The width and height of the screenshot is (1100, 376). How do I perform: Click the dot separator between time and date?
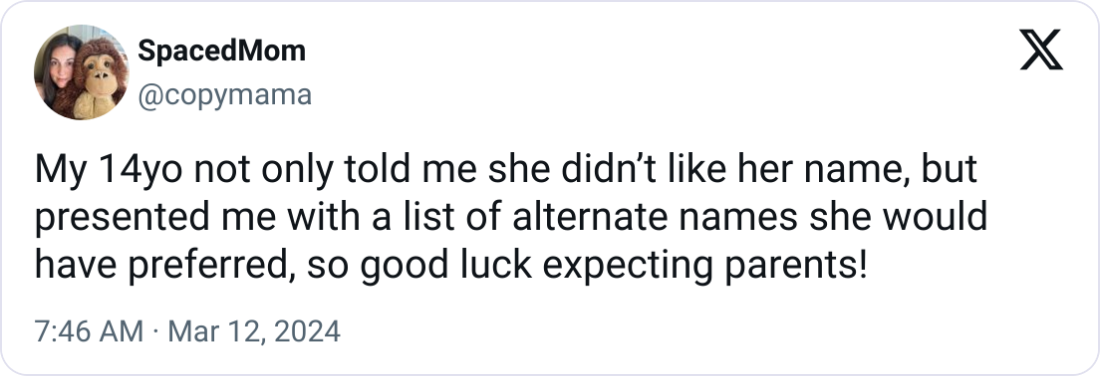(x=156, y=332)
